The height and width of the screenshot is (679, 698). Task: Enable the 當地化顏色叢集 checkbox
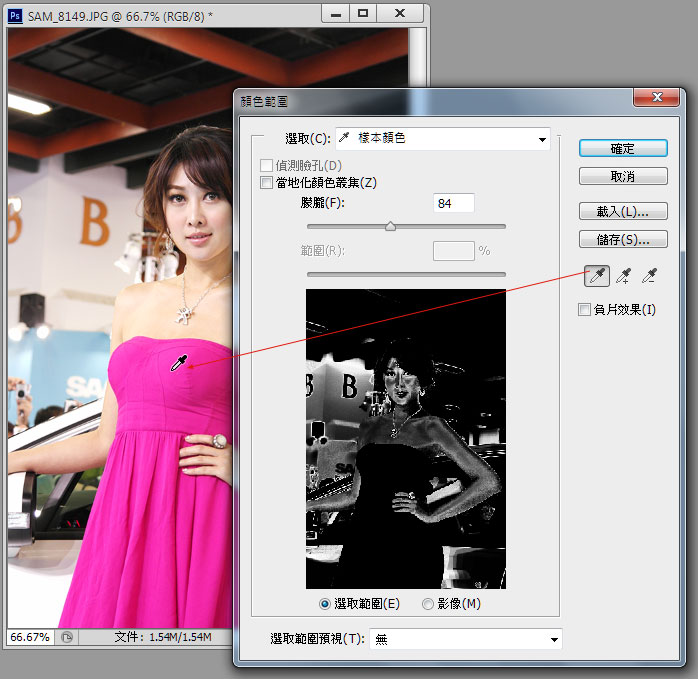266,183
